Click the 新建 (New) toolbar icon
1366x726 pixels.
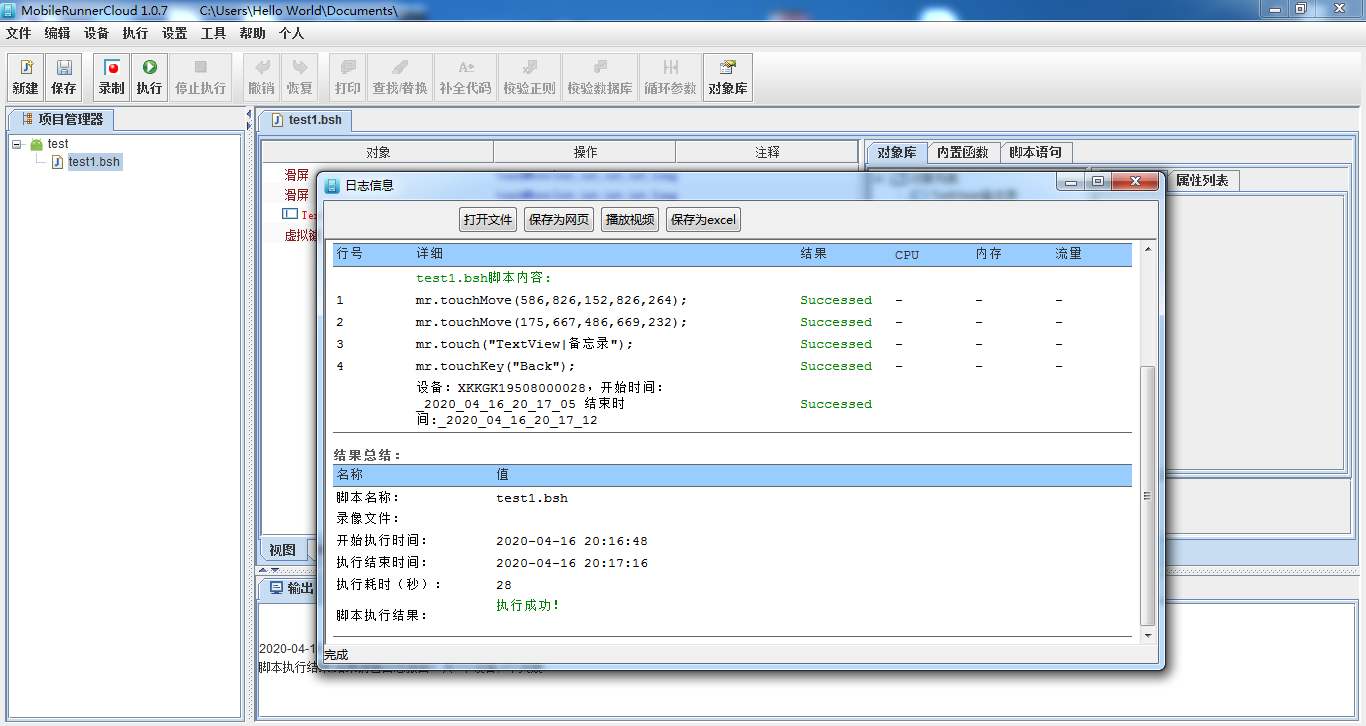(x=24, y=77)
